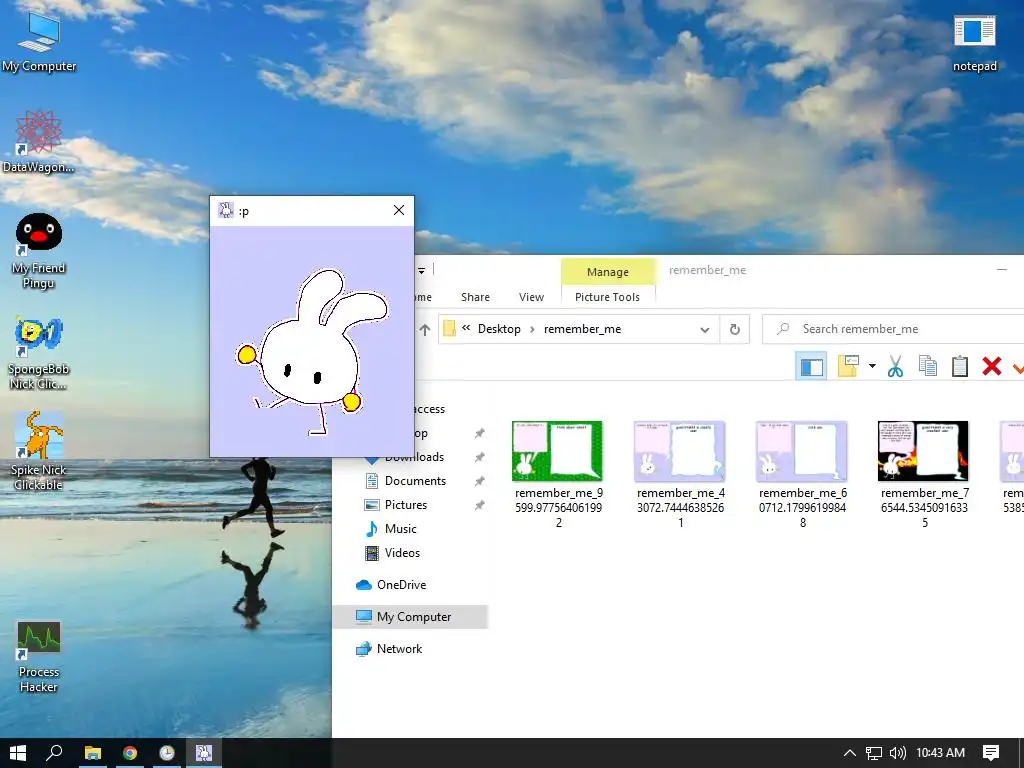The width and height of the screenshot is (1024, 768).
Task: Click the pin icon next to Pictures
Action: tap(479, 505)
